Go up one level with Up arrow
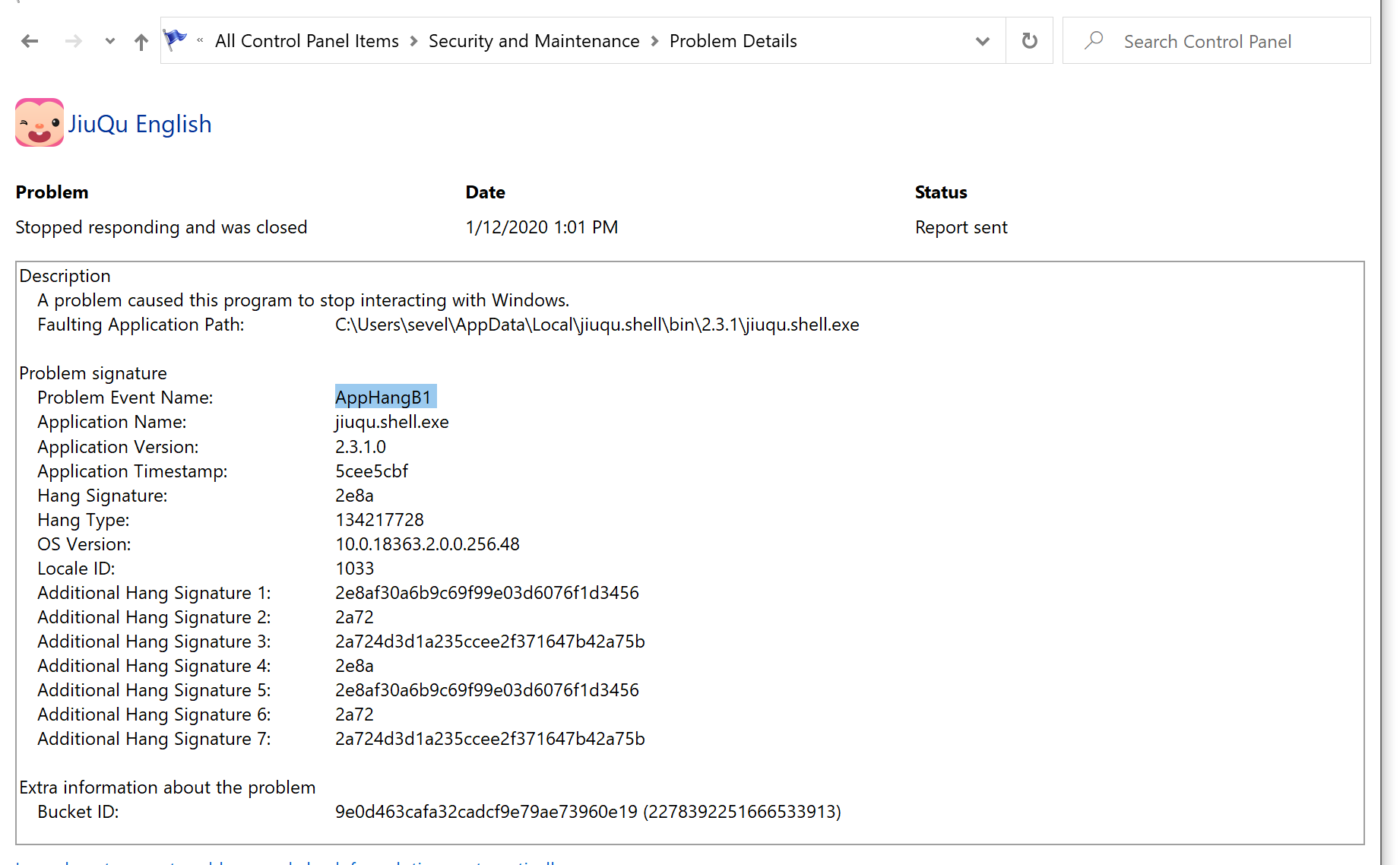This screenshot has height=865, width=1400. (141, 42)
